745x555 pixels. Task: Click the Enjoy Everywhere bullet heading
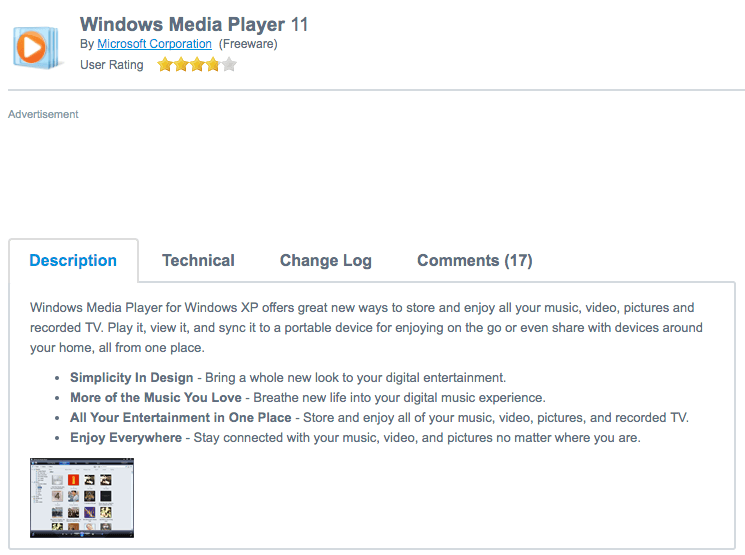point(126,438)
